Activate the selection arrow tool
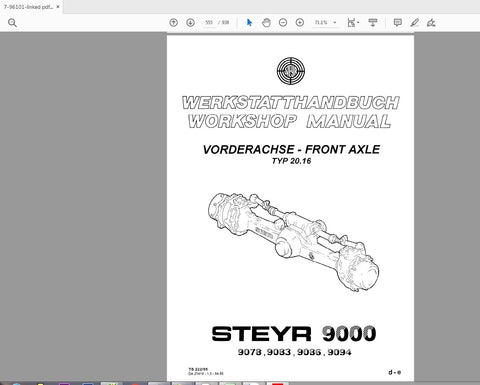Image resolution: width=480 pixels, height=385 pixels. pos(249,22)
